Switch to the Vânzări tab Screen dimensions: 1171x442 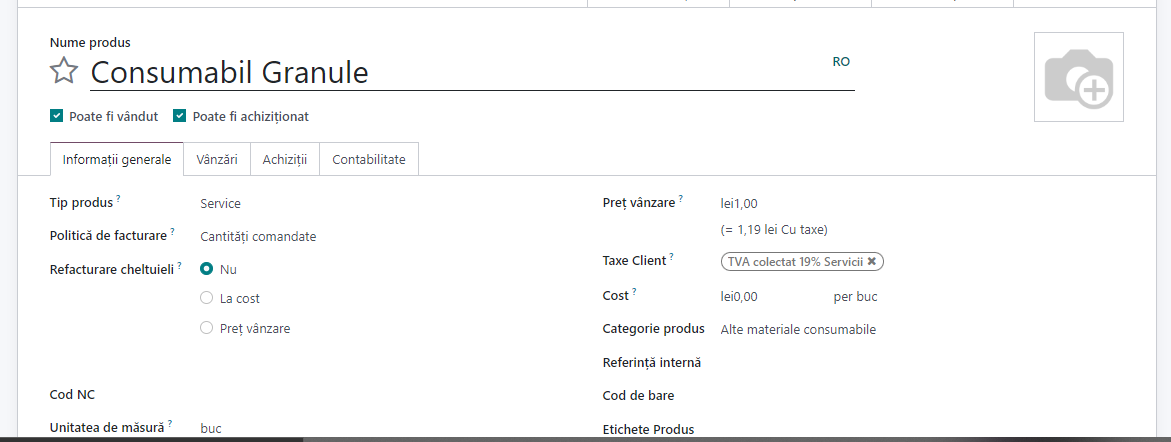(217, 159)
